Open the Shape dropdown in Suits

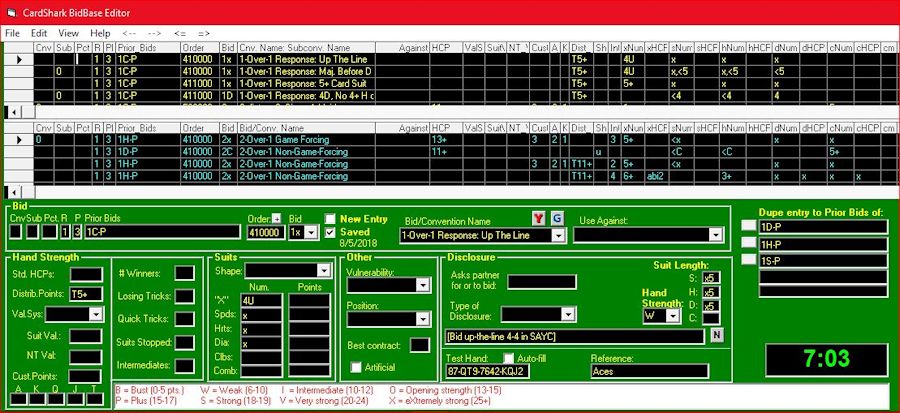[323, 270]
